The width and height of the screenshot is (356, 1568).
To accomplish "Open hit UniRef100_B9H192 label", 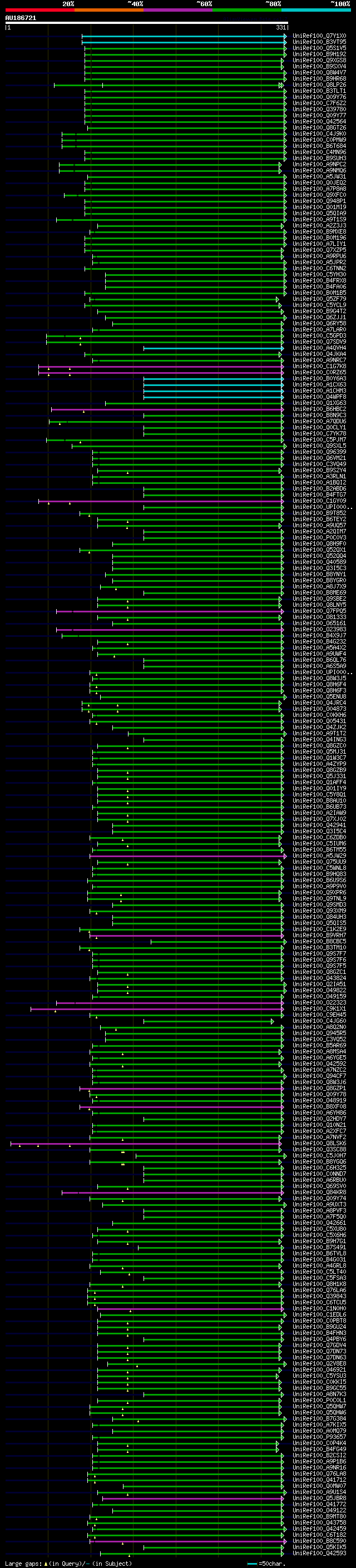I will coord(319,54).
